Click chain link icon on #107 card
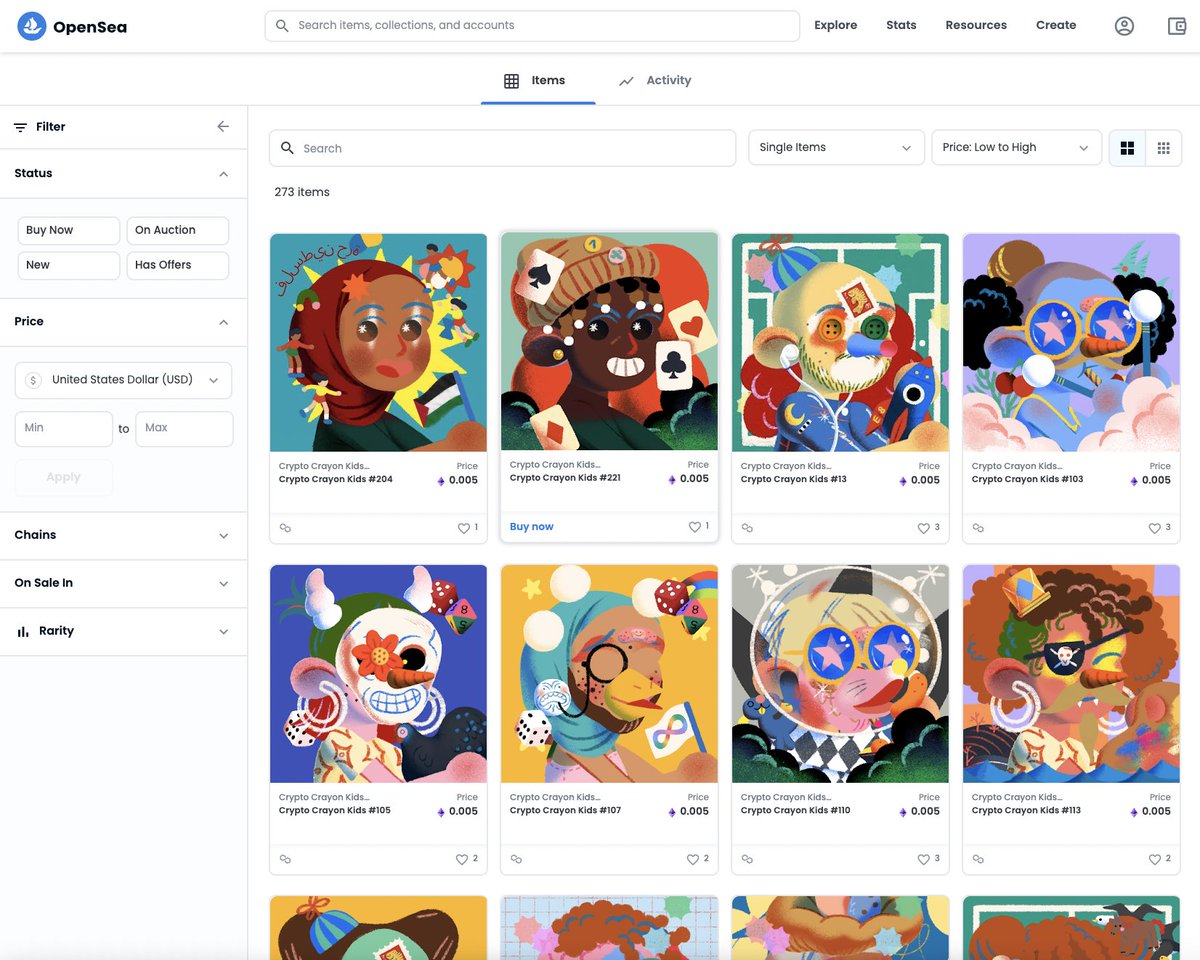 click(516, 859)
